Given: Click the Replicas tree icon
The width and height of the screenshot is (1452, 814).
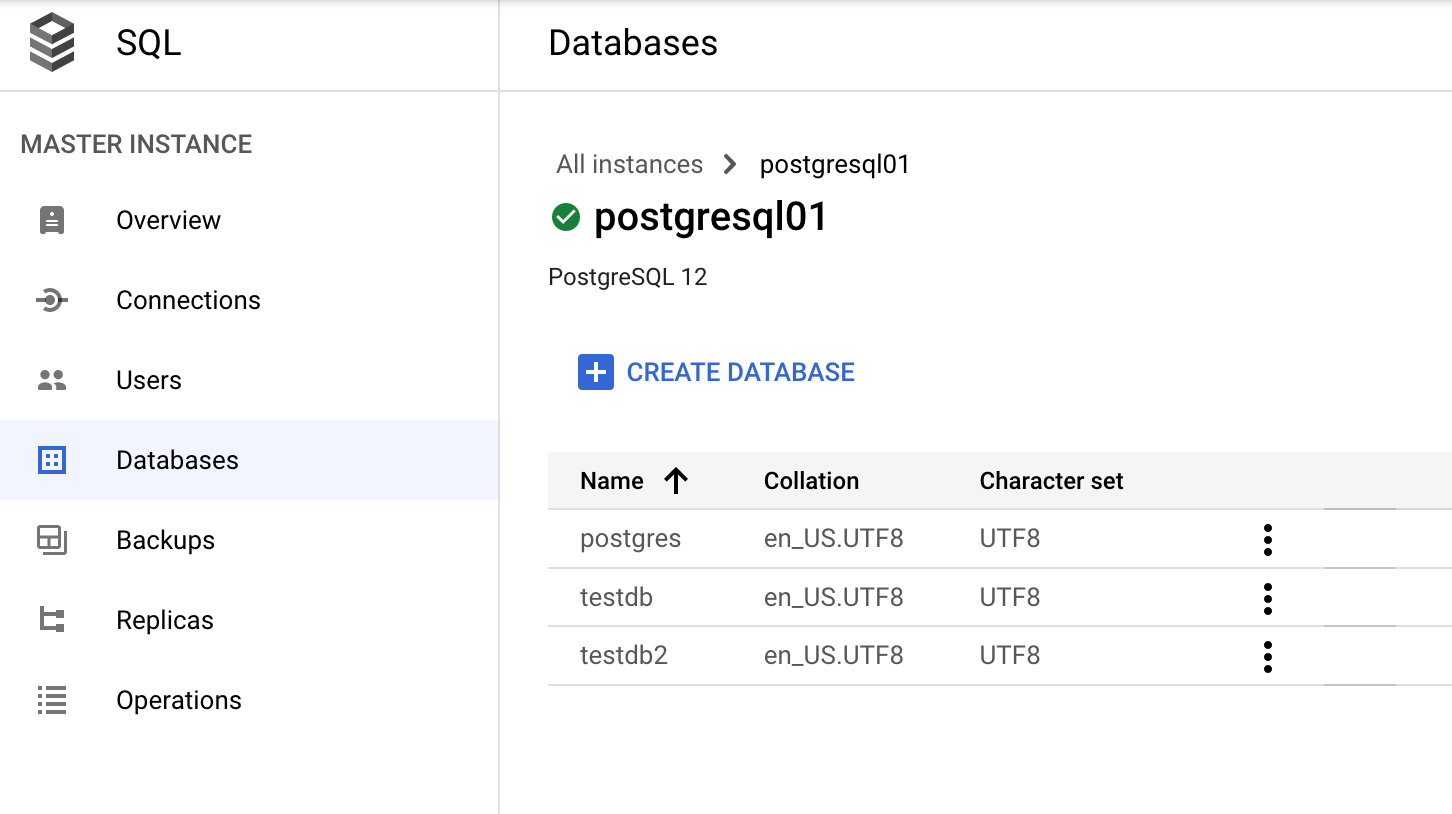Looking at the screenshot, I should (x=51, y=620).
